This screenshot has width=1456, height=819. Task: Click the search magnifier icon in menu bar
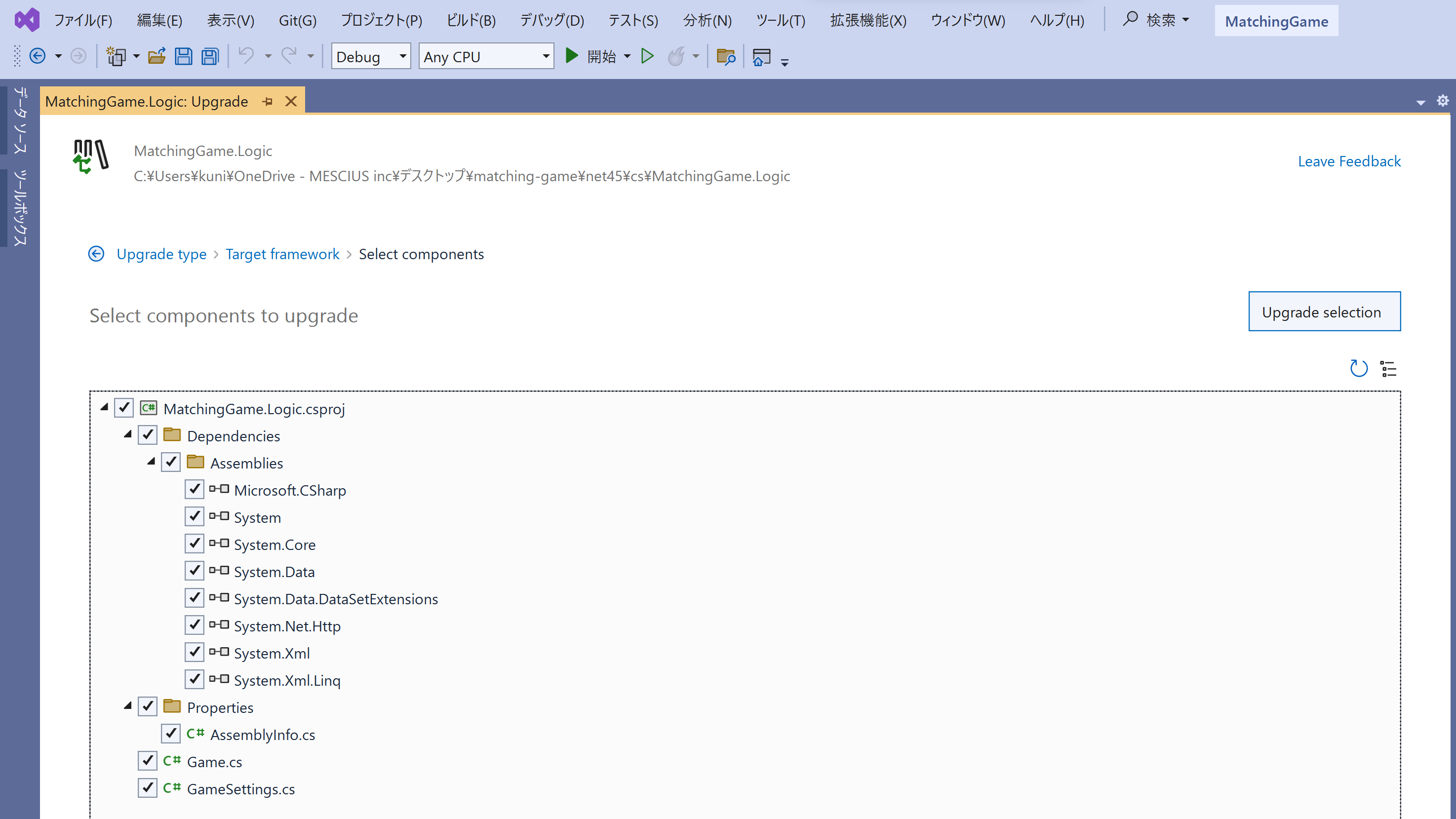pyautogui.click(x=1130, y=19)
